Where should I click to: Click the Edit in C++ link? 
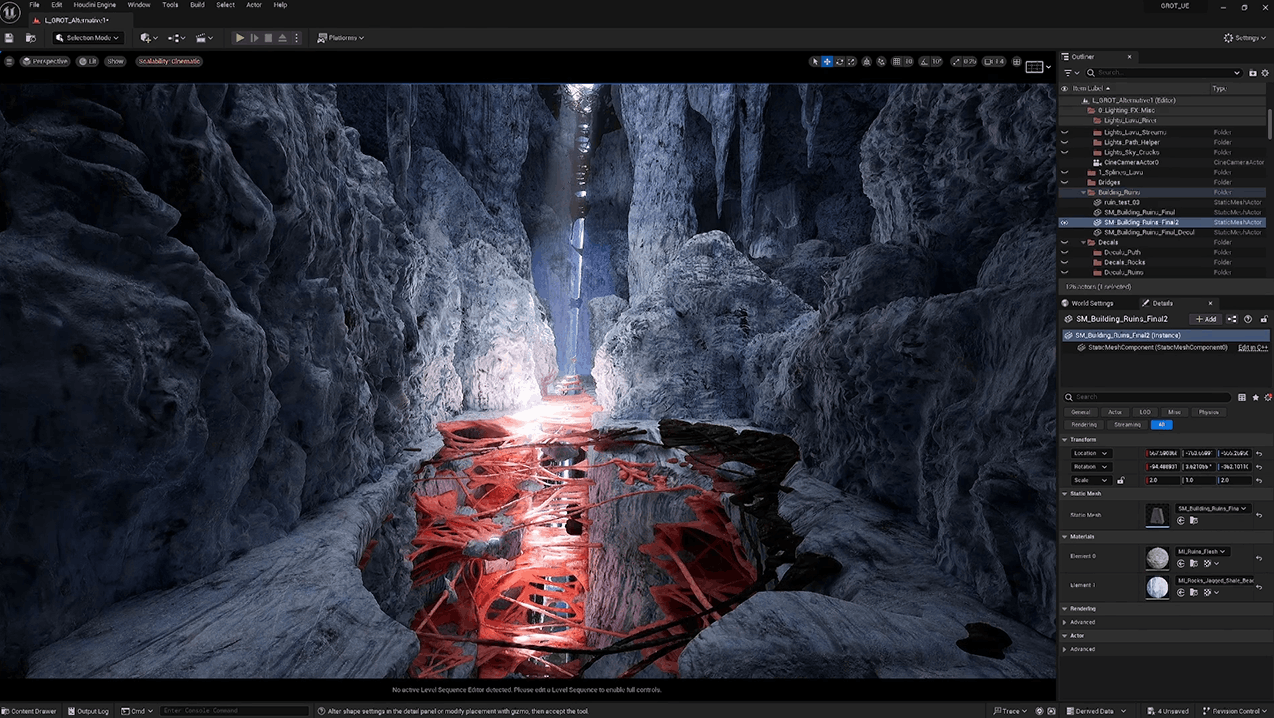click(1253, 347)
